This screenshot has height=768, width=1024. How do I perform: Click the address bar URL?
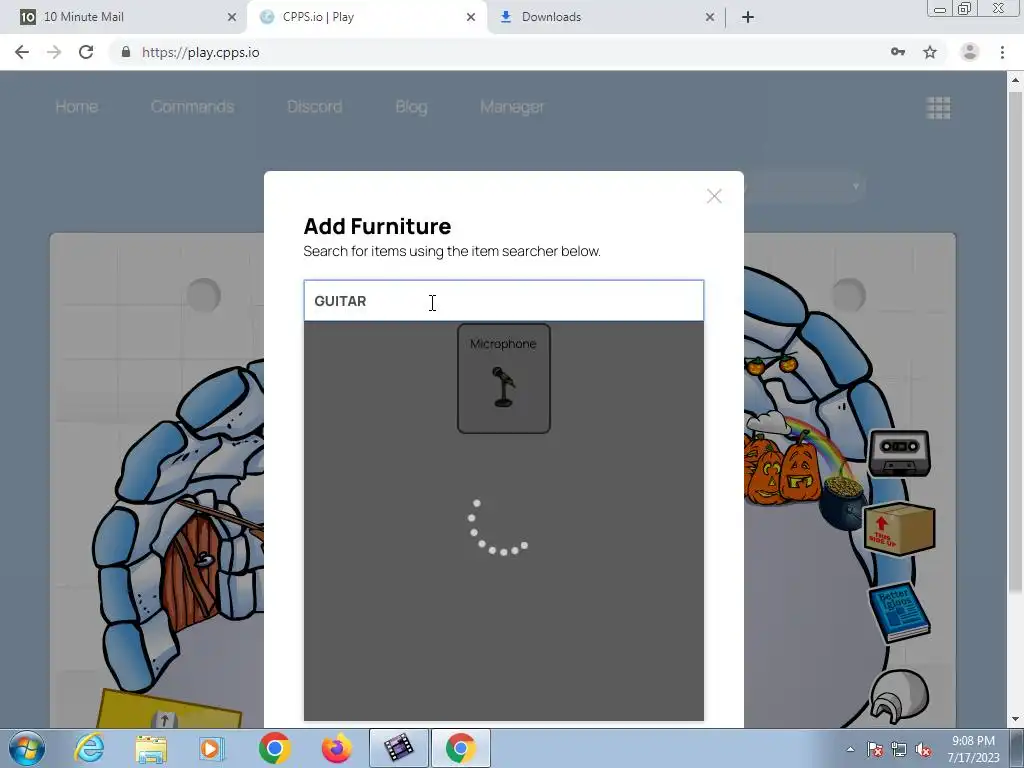(x=200, y=52)
